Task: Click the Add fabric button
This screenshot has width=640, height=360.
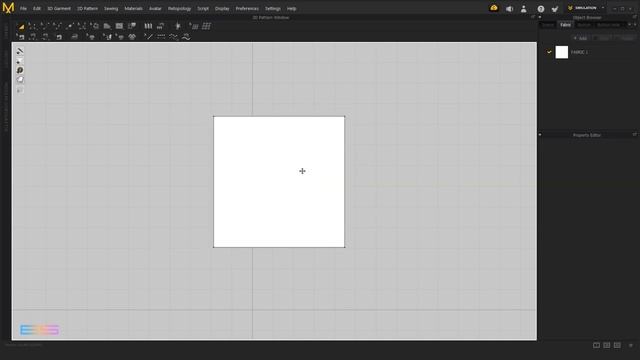Action: 581,38
